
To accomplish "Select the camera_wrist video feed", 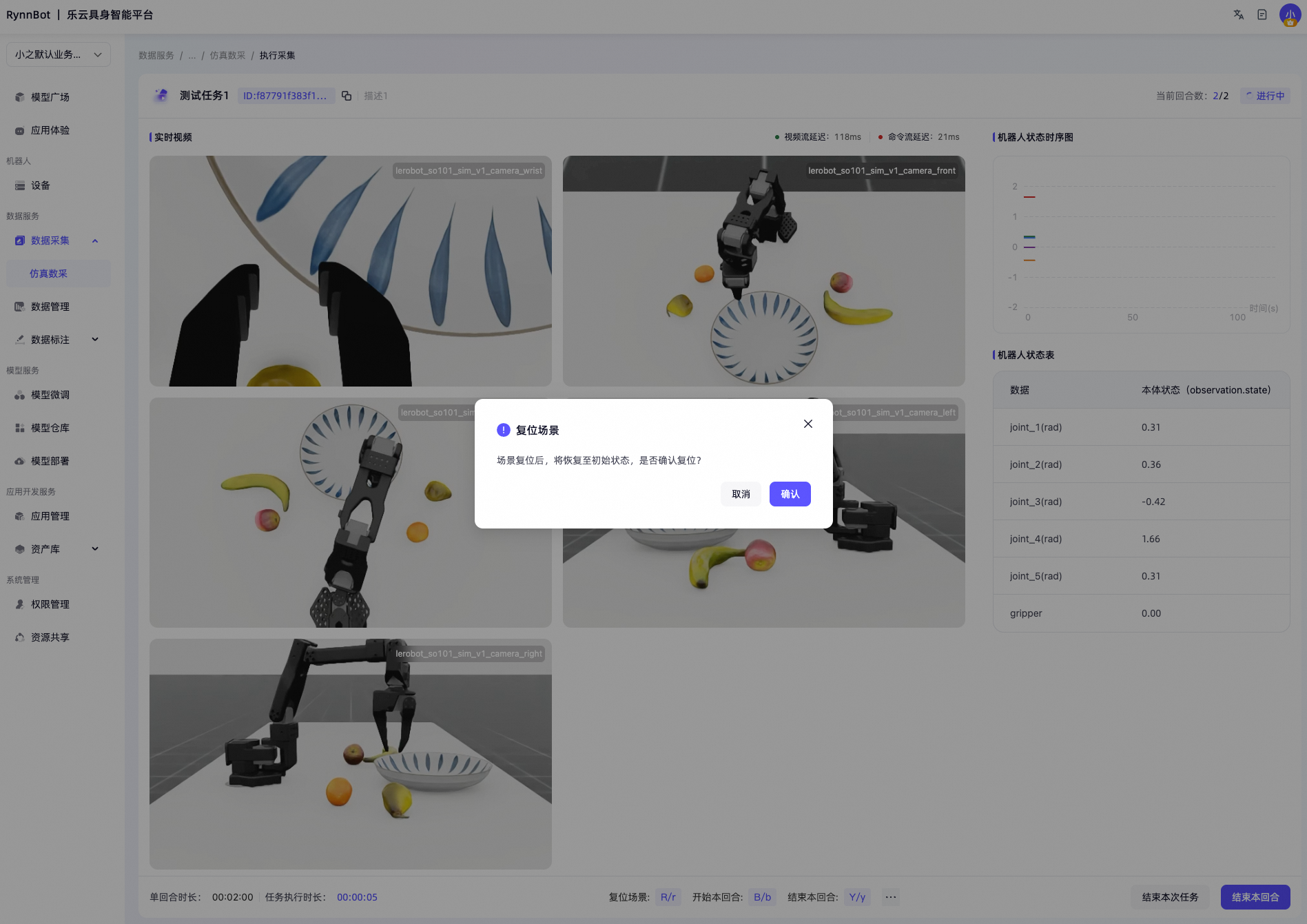I will pyautogui.click(x=351, y=271).
